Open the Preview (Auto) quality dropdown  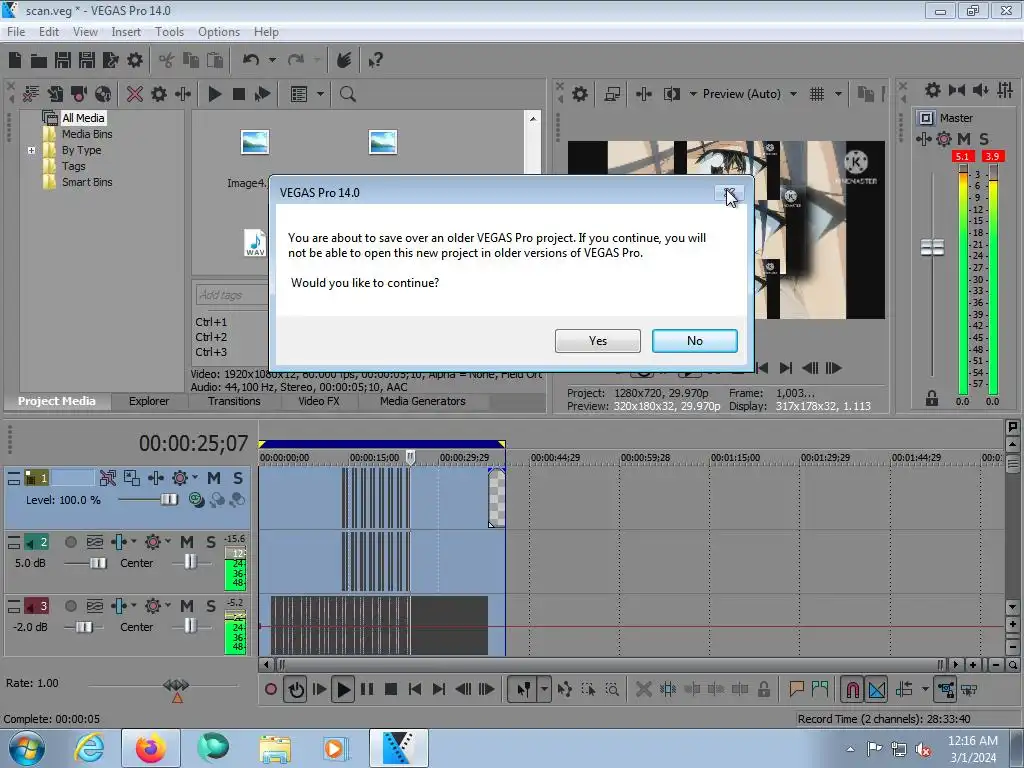coord(793,94)
